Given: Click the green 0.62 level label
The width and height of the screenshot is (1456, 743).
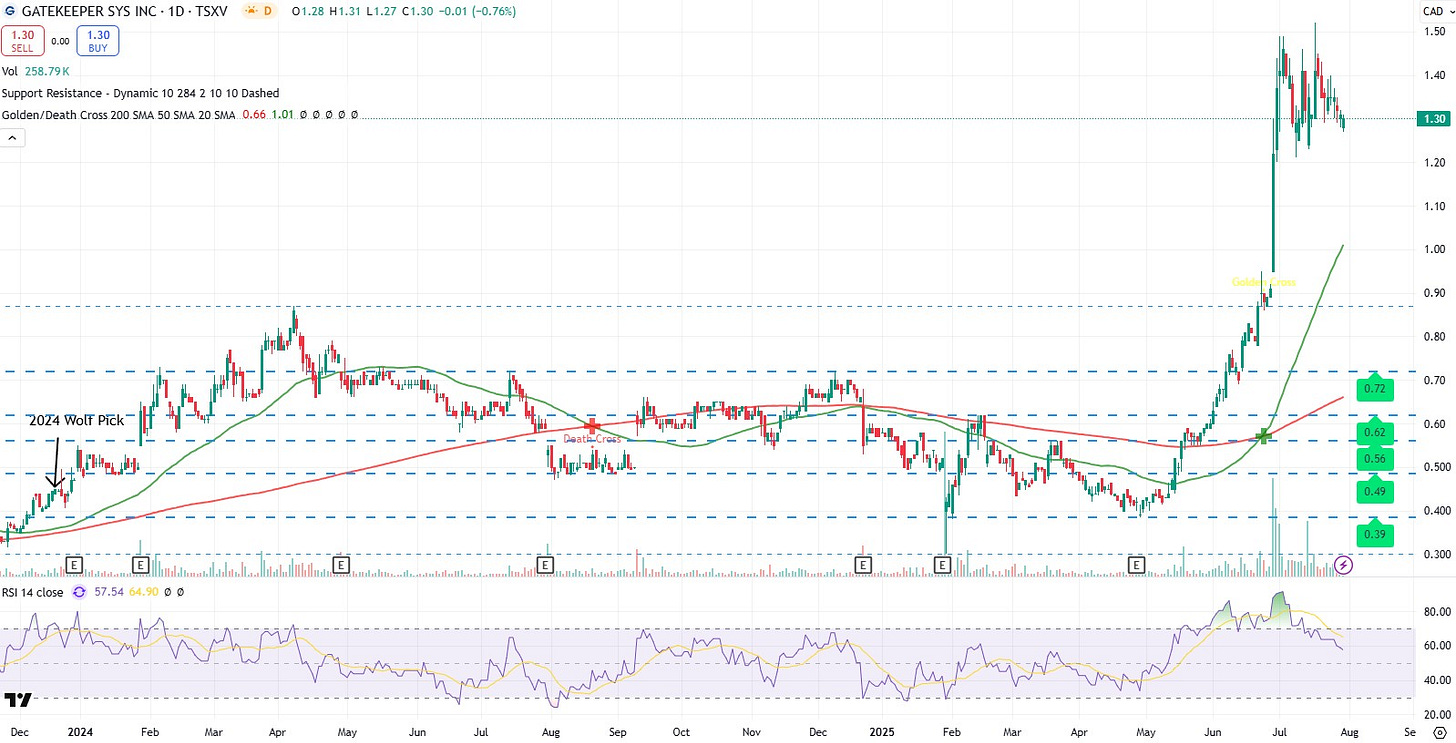Looking at the screenshot, I should (x=1375, y=433).
